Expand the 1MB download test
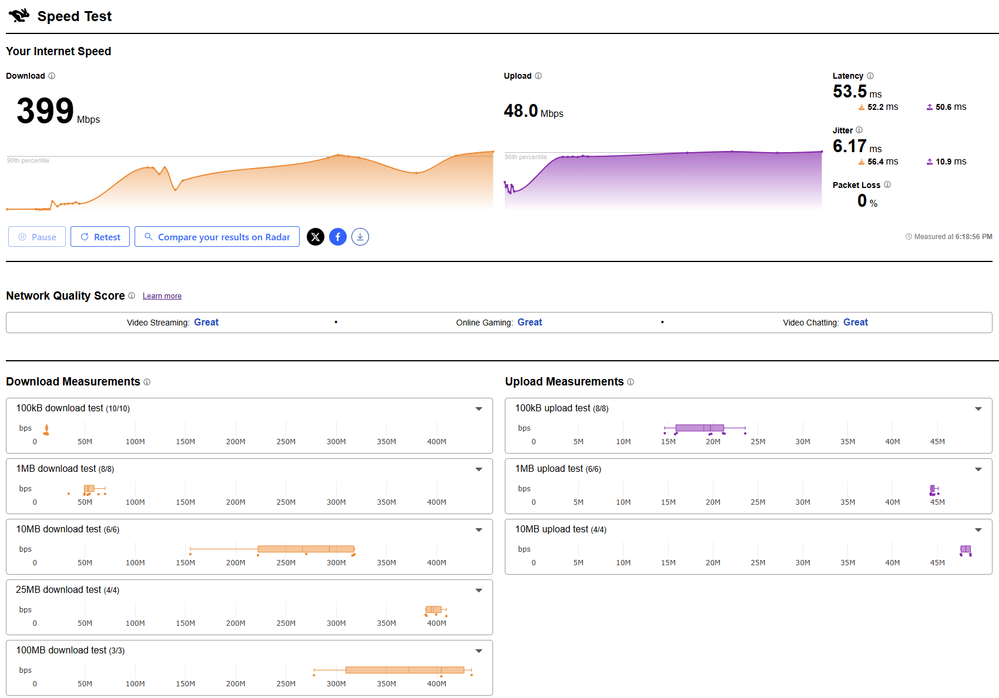Screen dimensions: 999x698 [478, 469]
